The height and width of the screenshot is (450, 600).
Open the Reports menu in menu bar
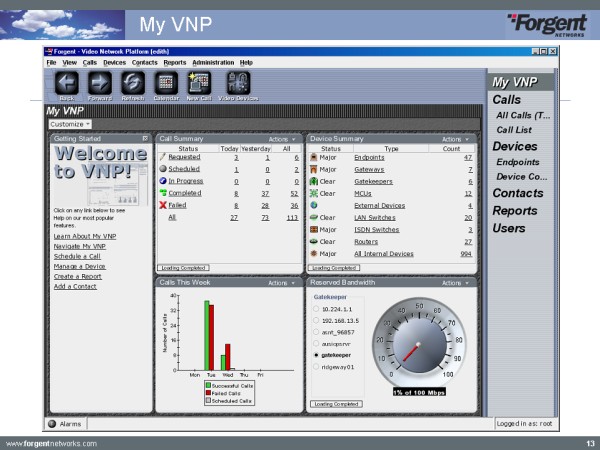(175, 62)
